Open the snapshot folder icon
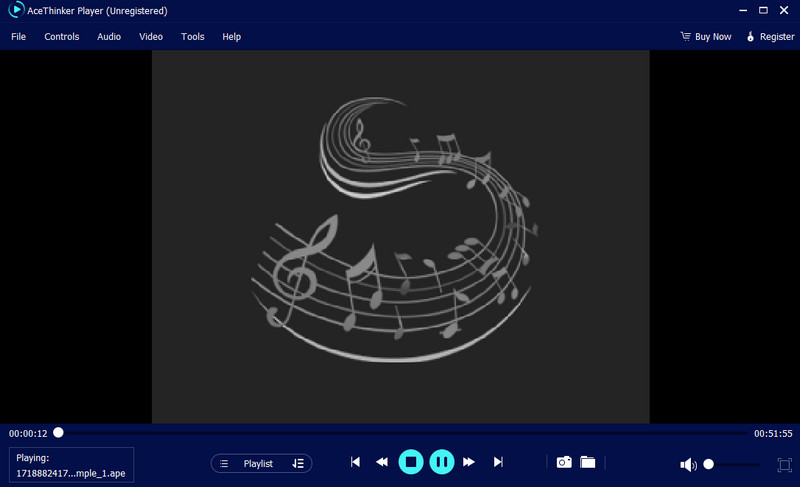800x487 pixels. click(588, 462)
